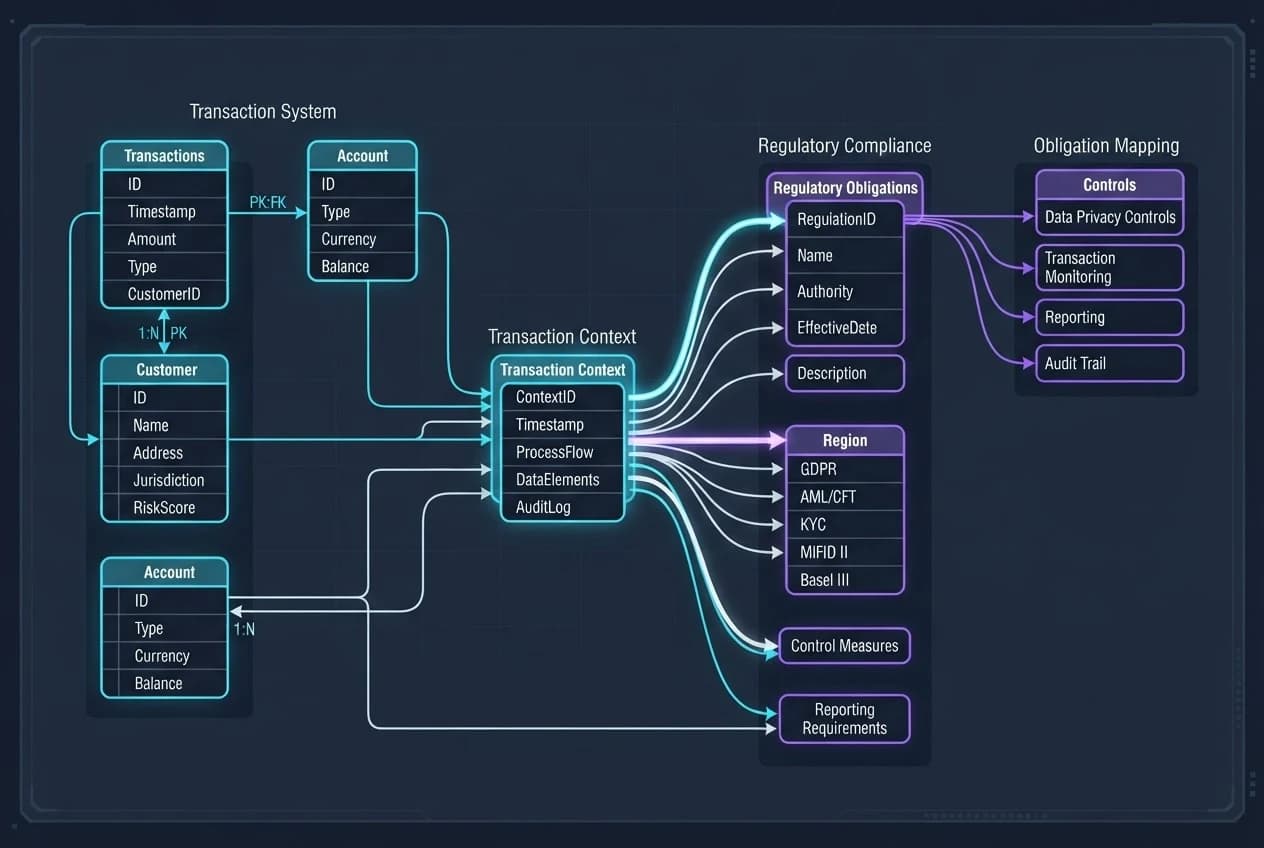Select Transaction Context title above the table

(562, 337)
